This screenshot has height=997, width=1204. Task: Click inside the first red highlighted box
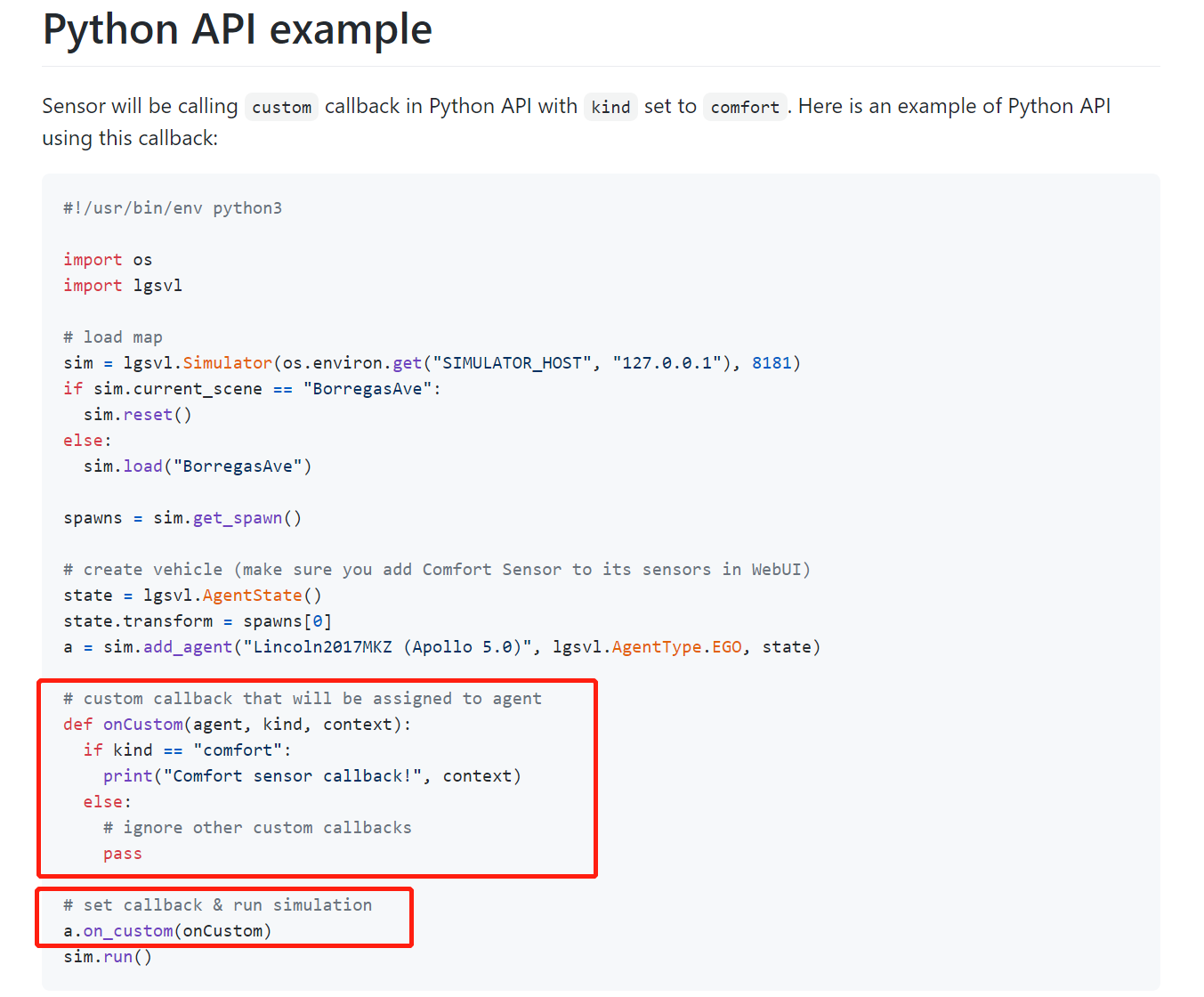click(x=316, y=774)
